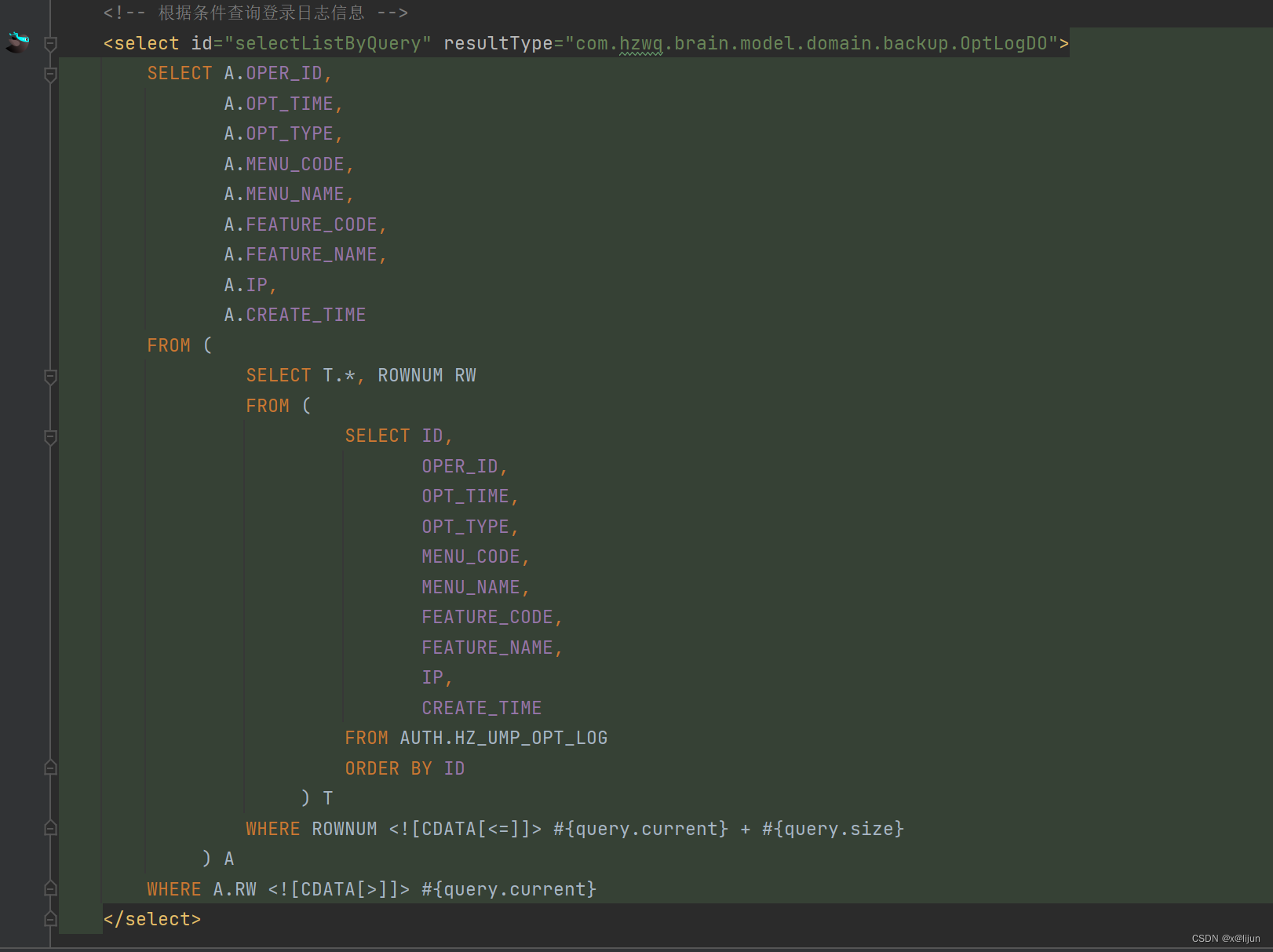Screen dimensions: 1273x952
Task: Collapse the fold marker beside SELECT A.OPER_ID
Action: tap(50, 75)
